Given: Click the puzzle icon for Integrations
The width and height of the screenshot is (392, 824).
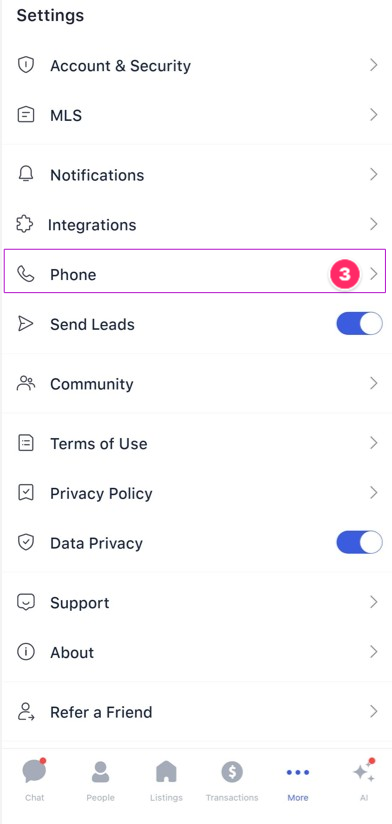Looking at the screenshot, I should click(24, 224).
